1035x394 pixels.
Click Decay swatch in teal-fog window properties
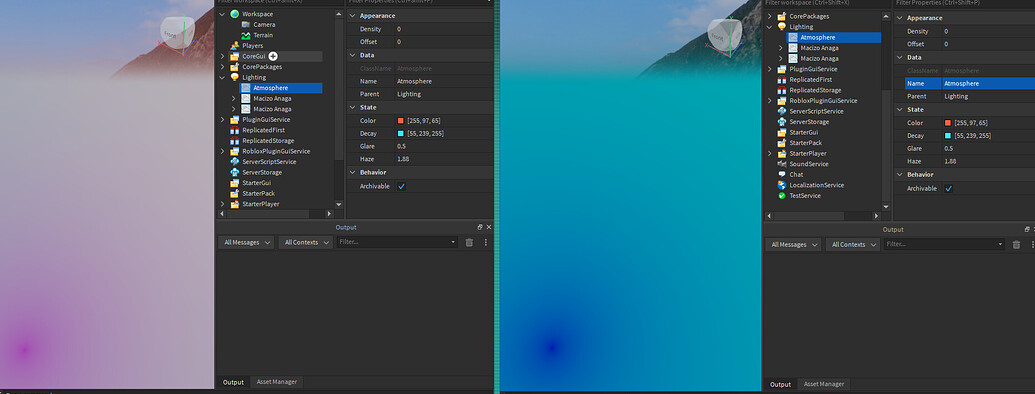(948, 135)
